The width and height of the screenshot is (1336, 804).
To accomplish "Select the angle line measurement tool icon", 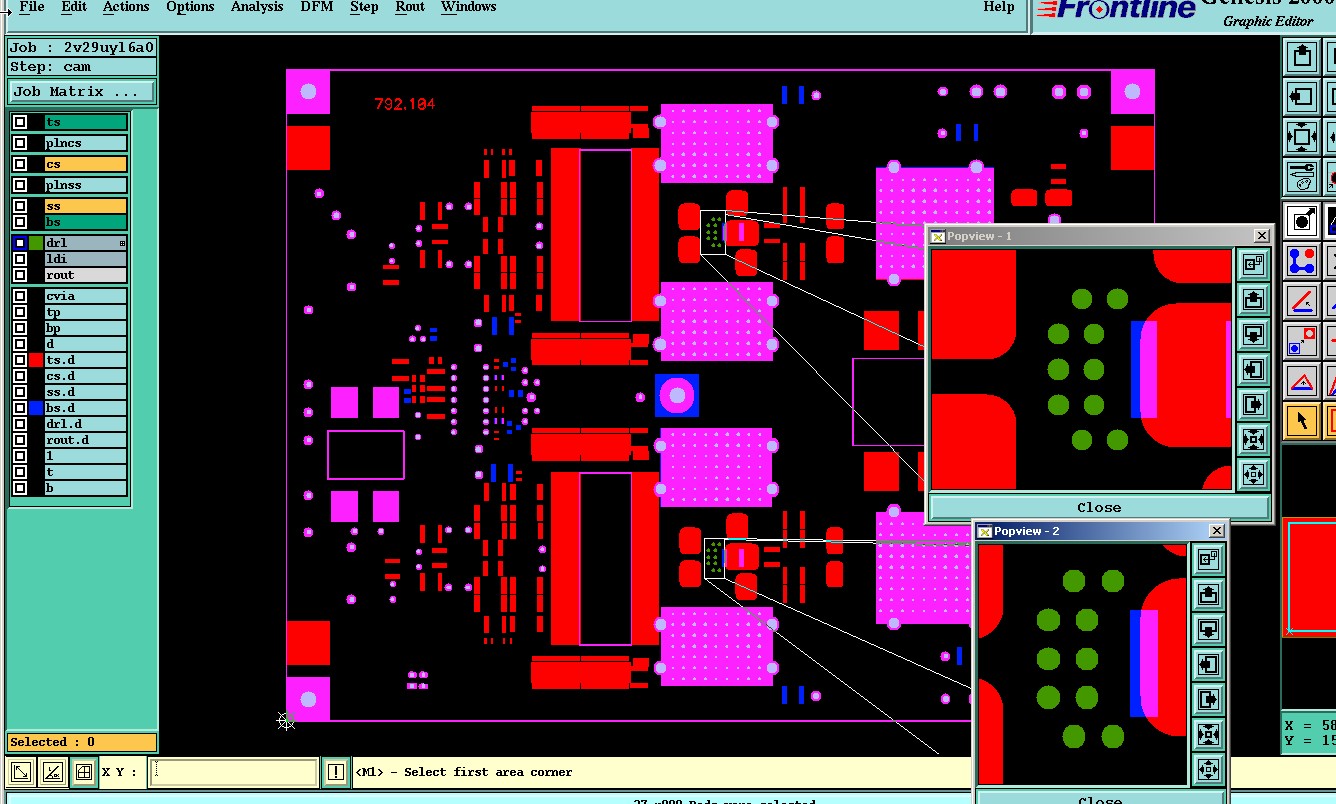I will coord(1302,300).
